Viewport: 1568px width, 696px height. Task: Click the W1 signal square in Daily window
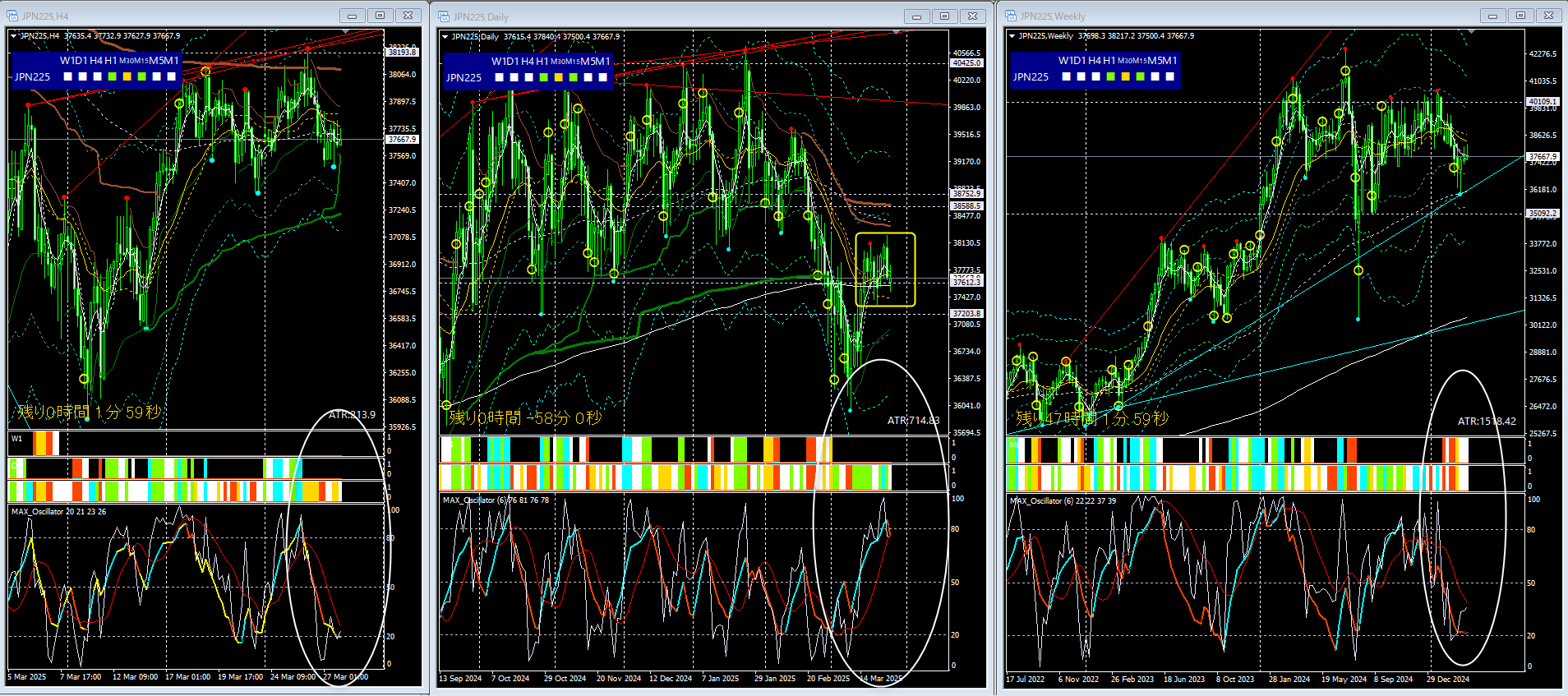coord(500,77)
